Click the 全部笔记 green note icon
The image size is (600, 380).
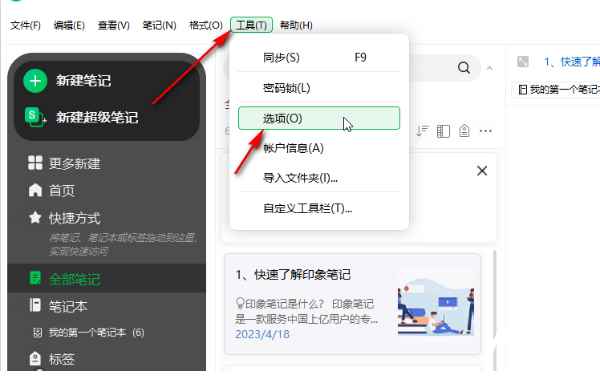pos(35,278)
